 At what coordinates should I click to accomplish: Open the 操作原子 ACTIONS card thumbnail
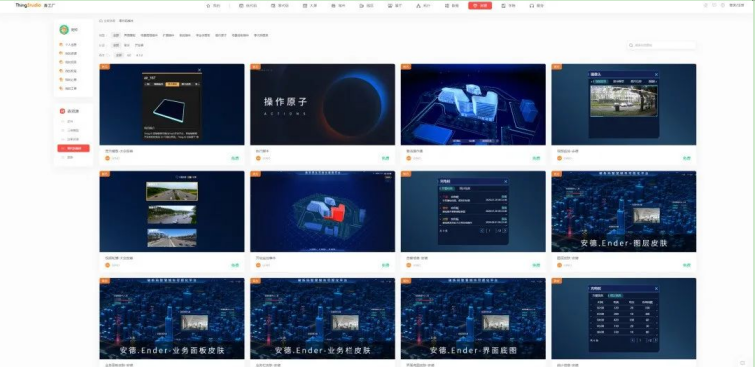(322, 105)
